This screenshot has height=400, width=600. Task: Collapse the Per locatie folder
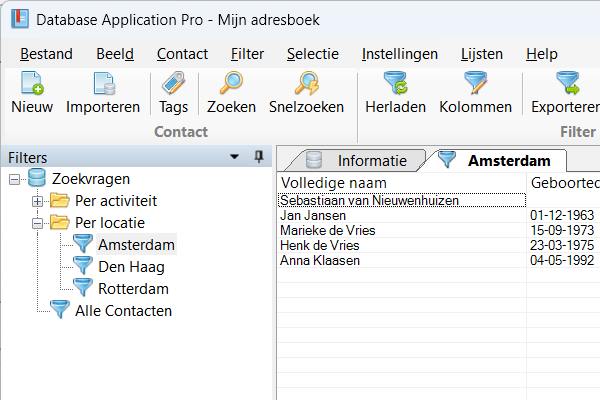(38, 223)
